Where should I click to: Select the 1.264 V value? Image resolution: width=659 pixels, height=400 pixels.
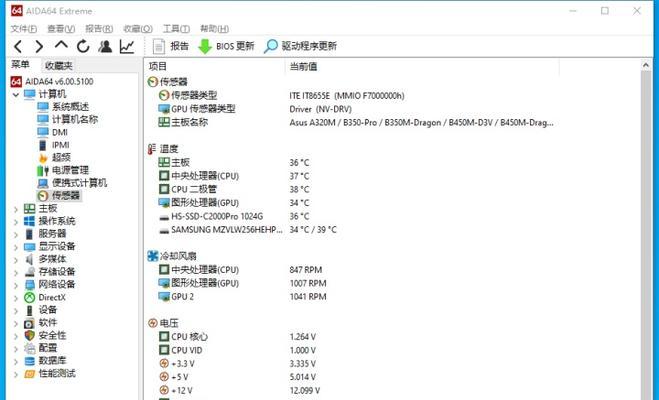[x=303, y=337]
